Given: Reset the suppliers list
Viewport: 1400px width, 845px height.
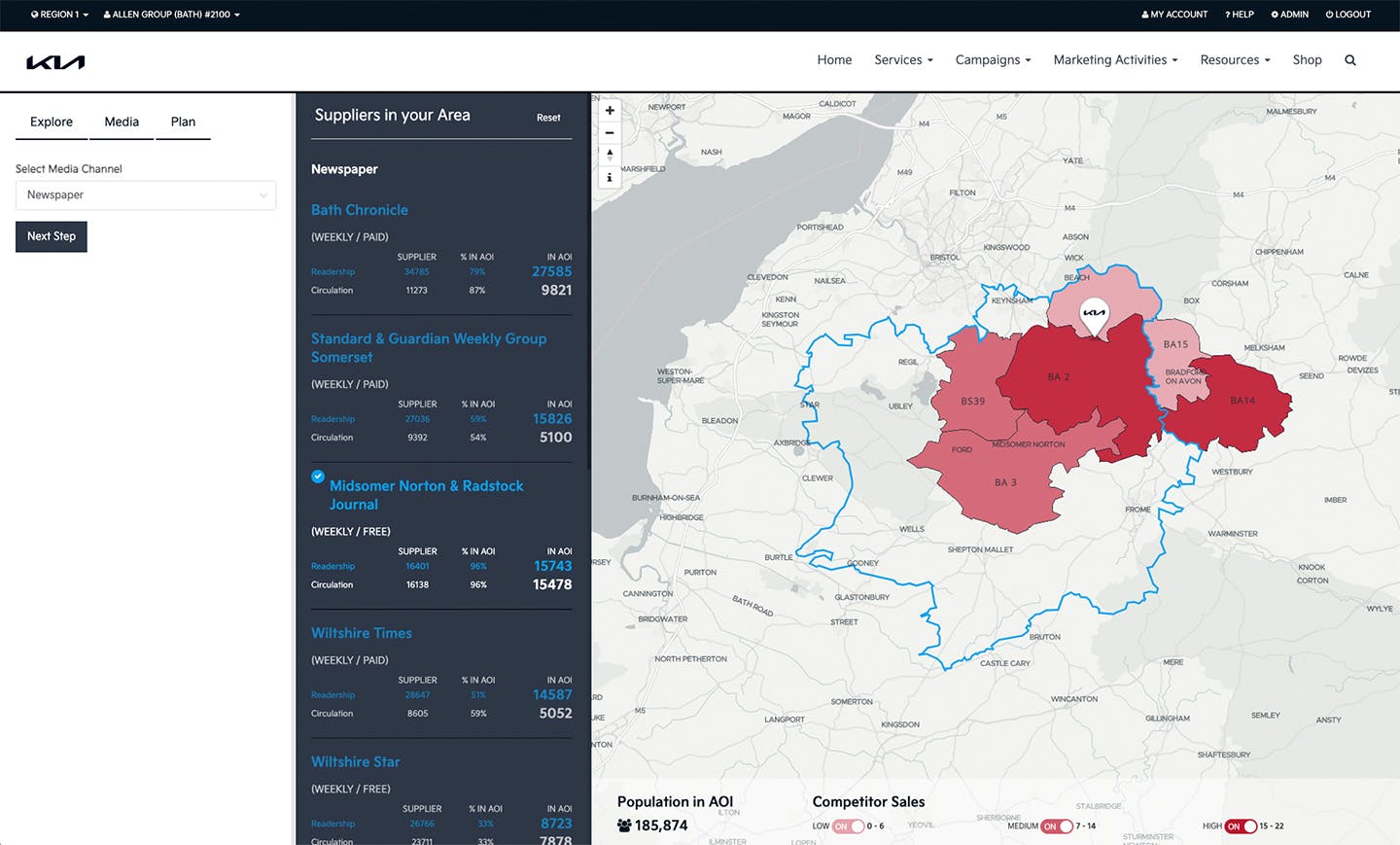Looking at the screenshot, I should click(x=548, y=118).
